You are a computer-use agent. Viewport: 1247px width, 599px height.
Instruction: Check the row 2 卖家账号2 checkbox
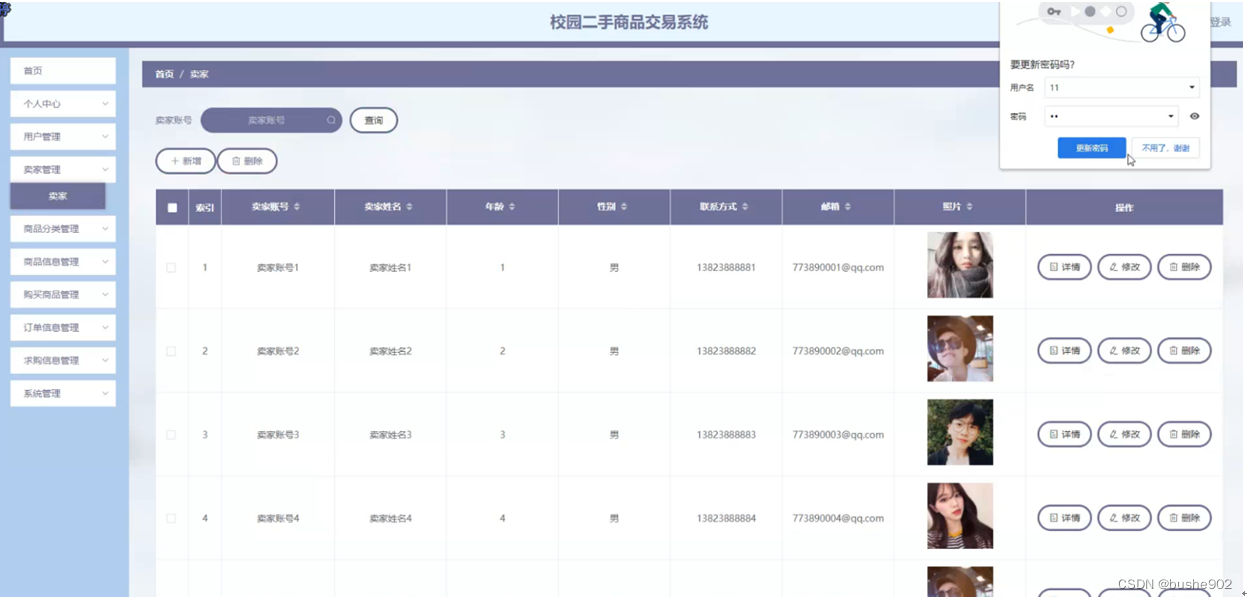point(171,351)
